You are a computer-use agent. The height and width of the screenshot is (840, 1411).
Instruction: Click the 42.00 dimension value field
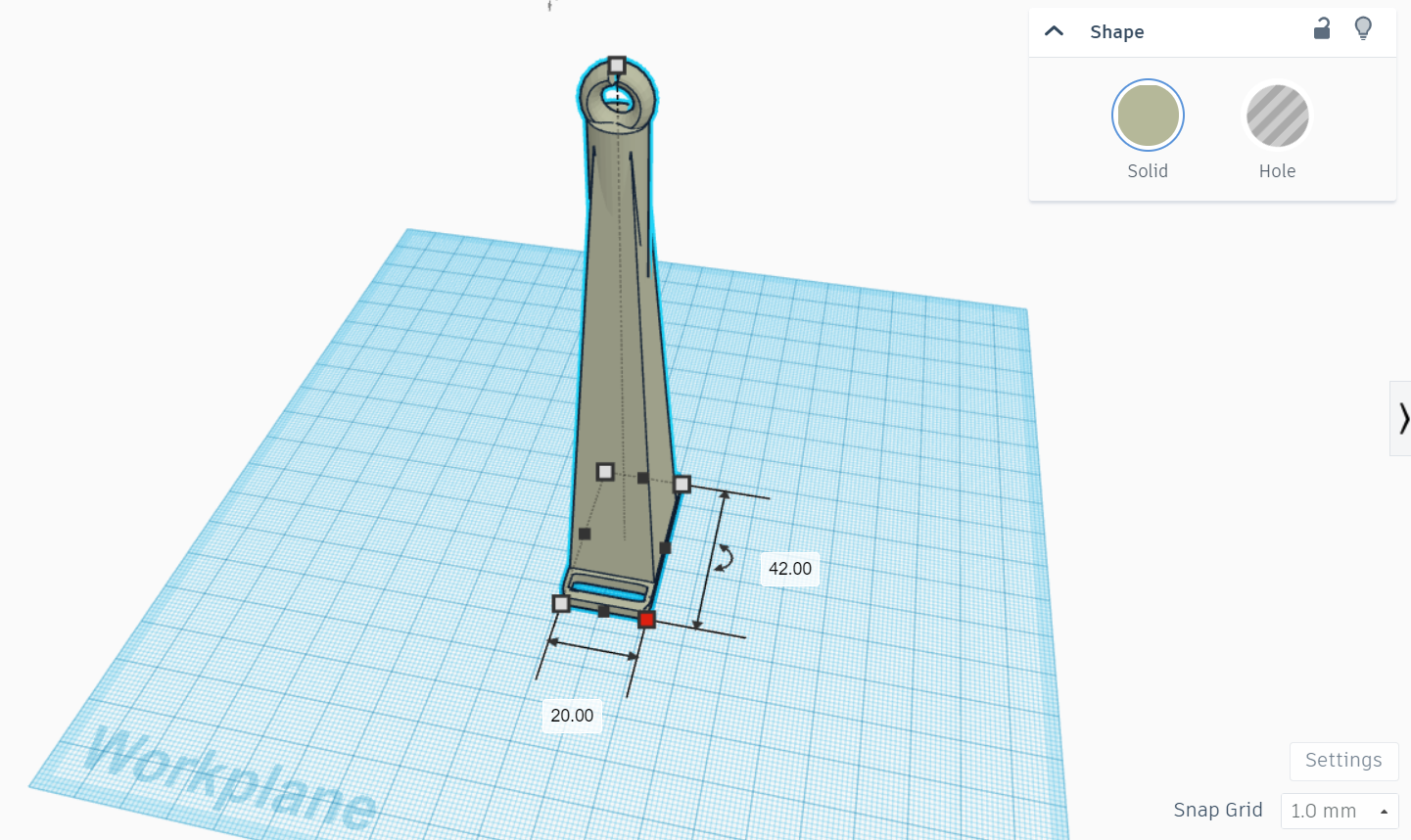pyautogui.click(x=789, y=569)
